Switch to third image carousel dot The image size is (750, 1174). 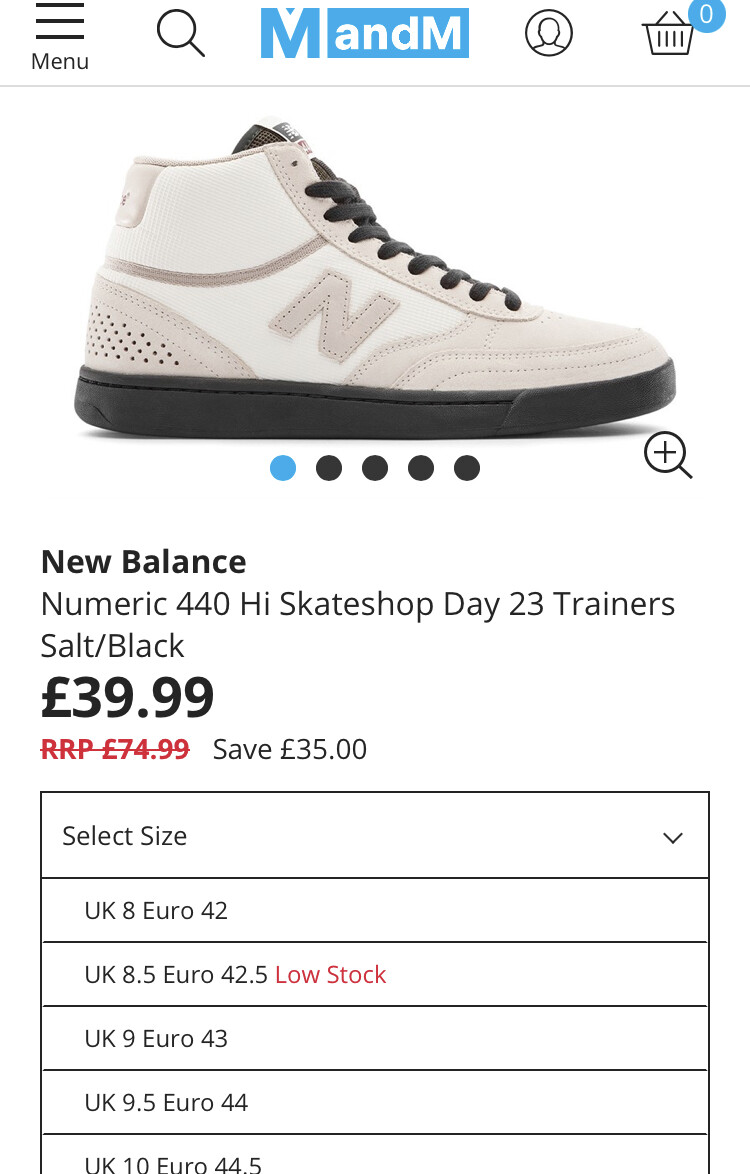pyautogui.click(x=375, y=468)
